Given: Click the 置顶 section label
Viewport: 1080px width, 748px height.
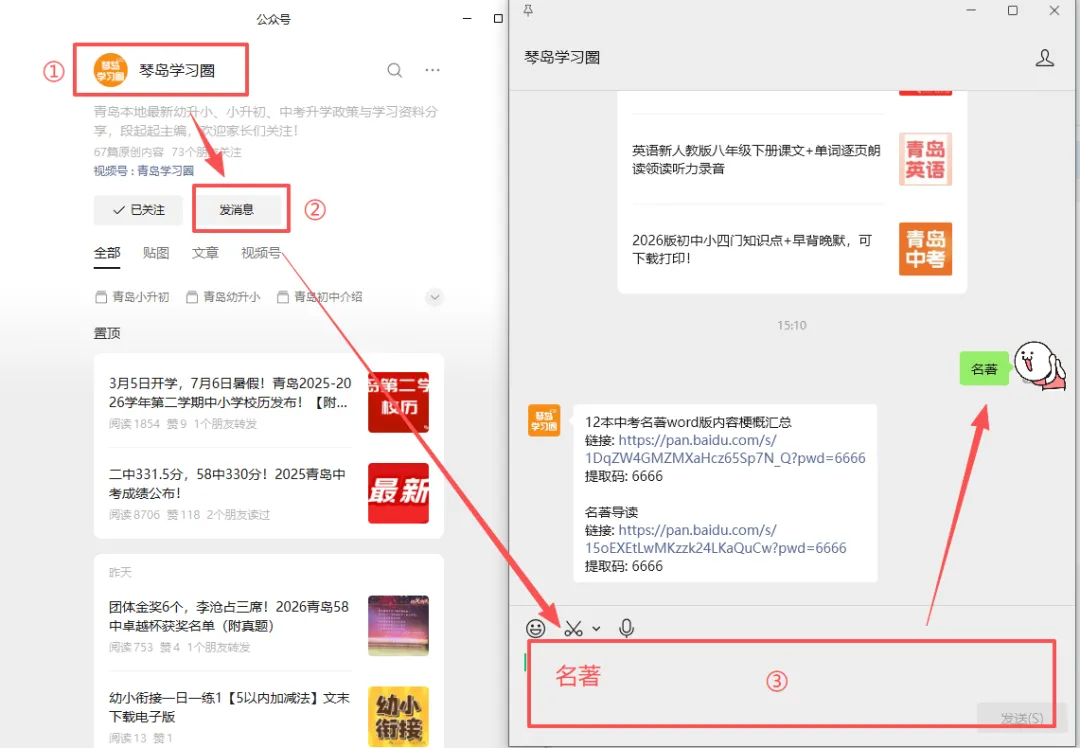Looking at the screenshot, I should 107,333.
